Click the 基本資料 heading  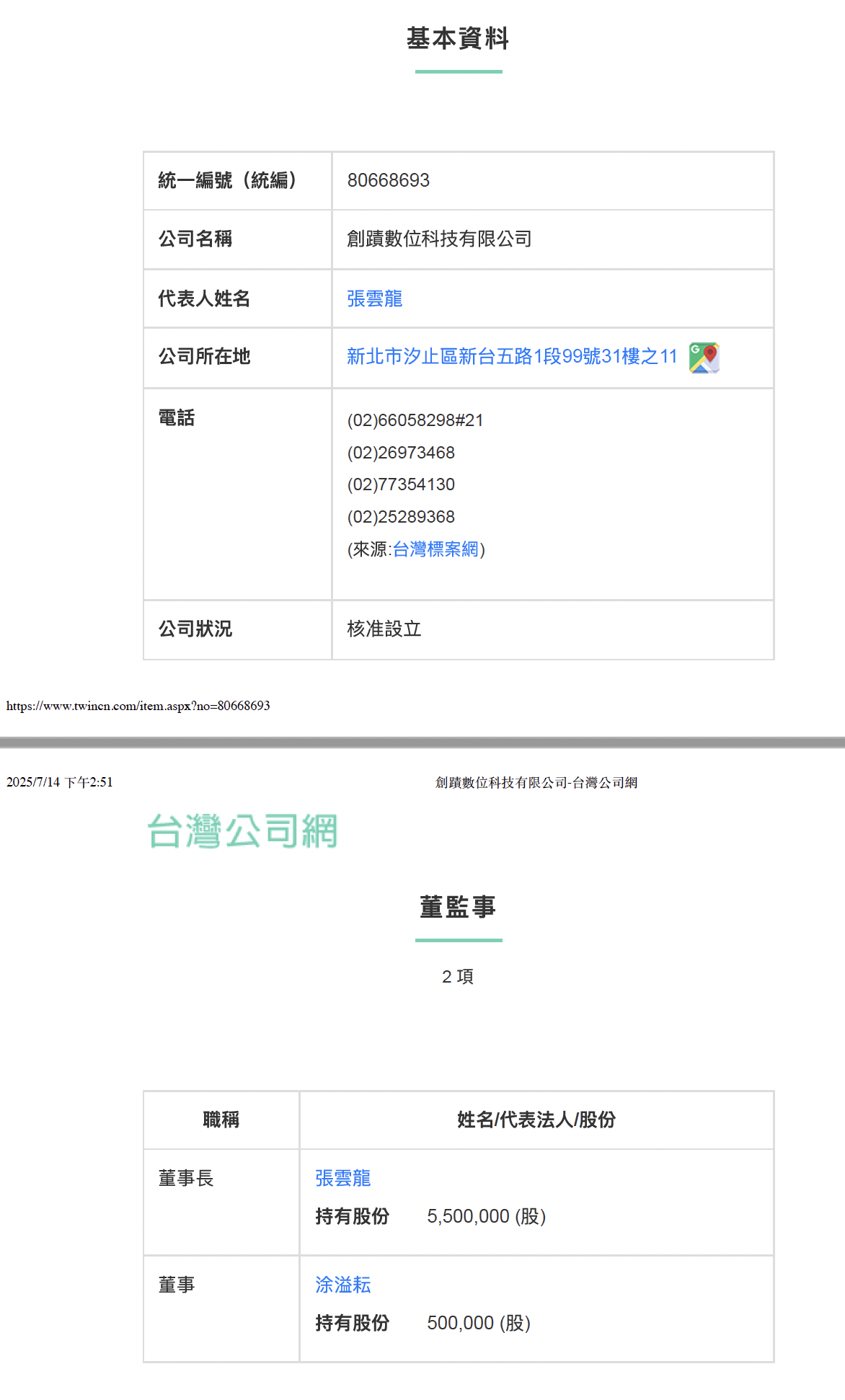pyautogui.click(x=459, y=38)
